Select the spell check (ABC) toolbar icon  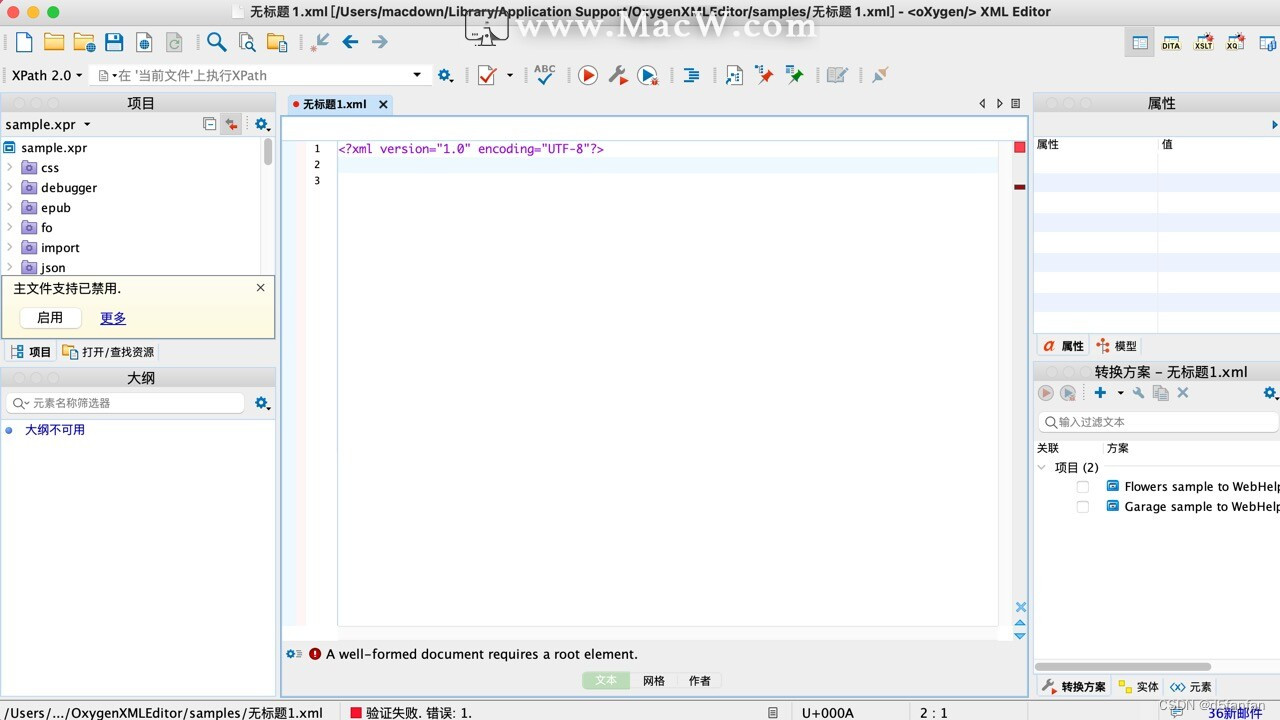click(x=544, y=74)
